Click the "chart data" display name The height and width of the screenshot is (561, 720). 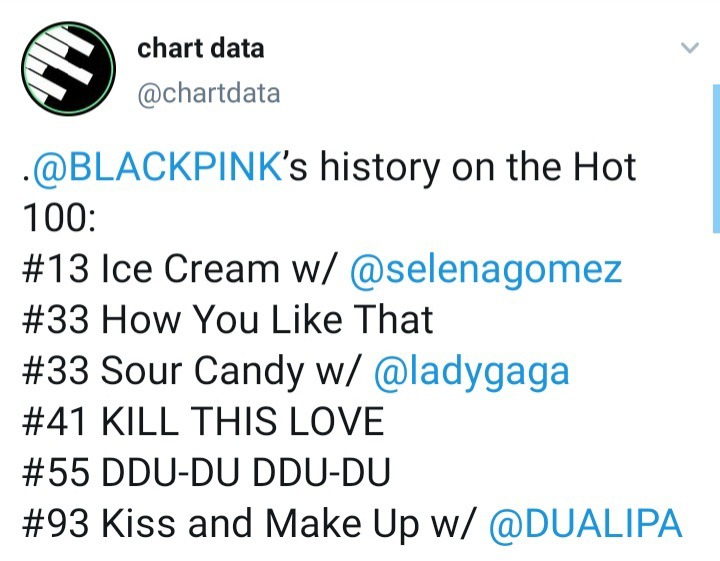click(201, 48)
